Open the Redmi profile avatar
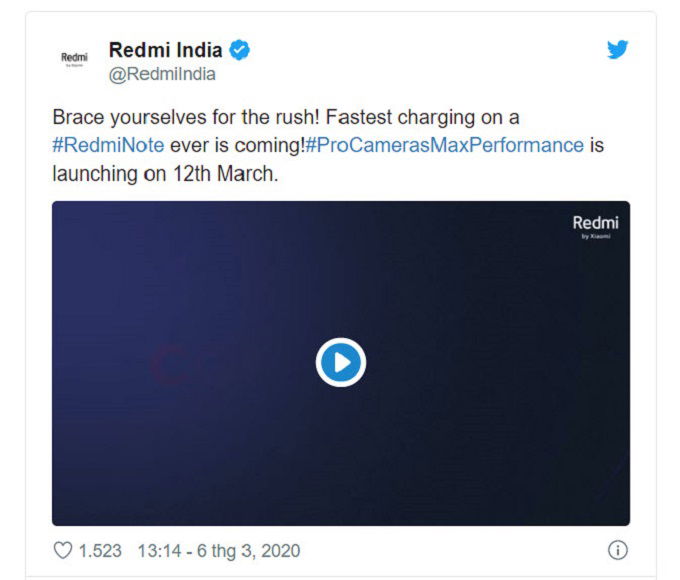 (x=74, y=59)
